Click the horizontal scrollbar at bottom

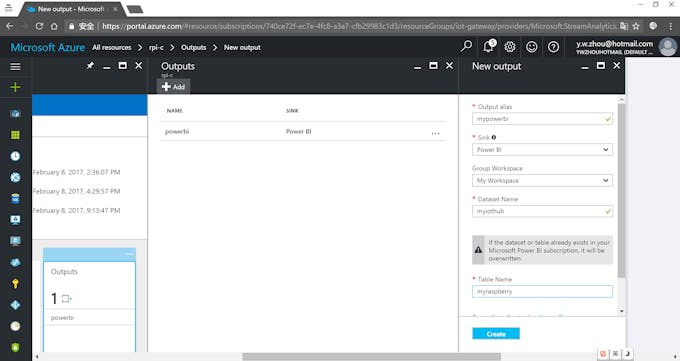(371, 357)
